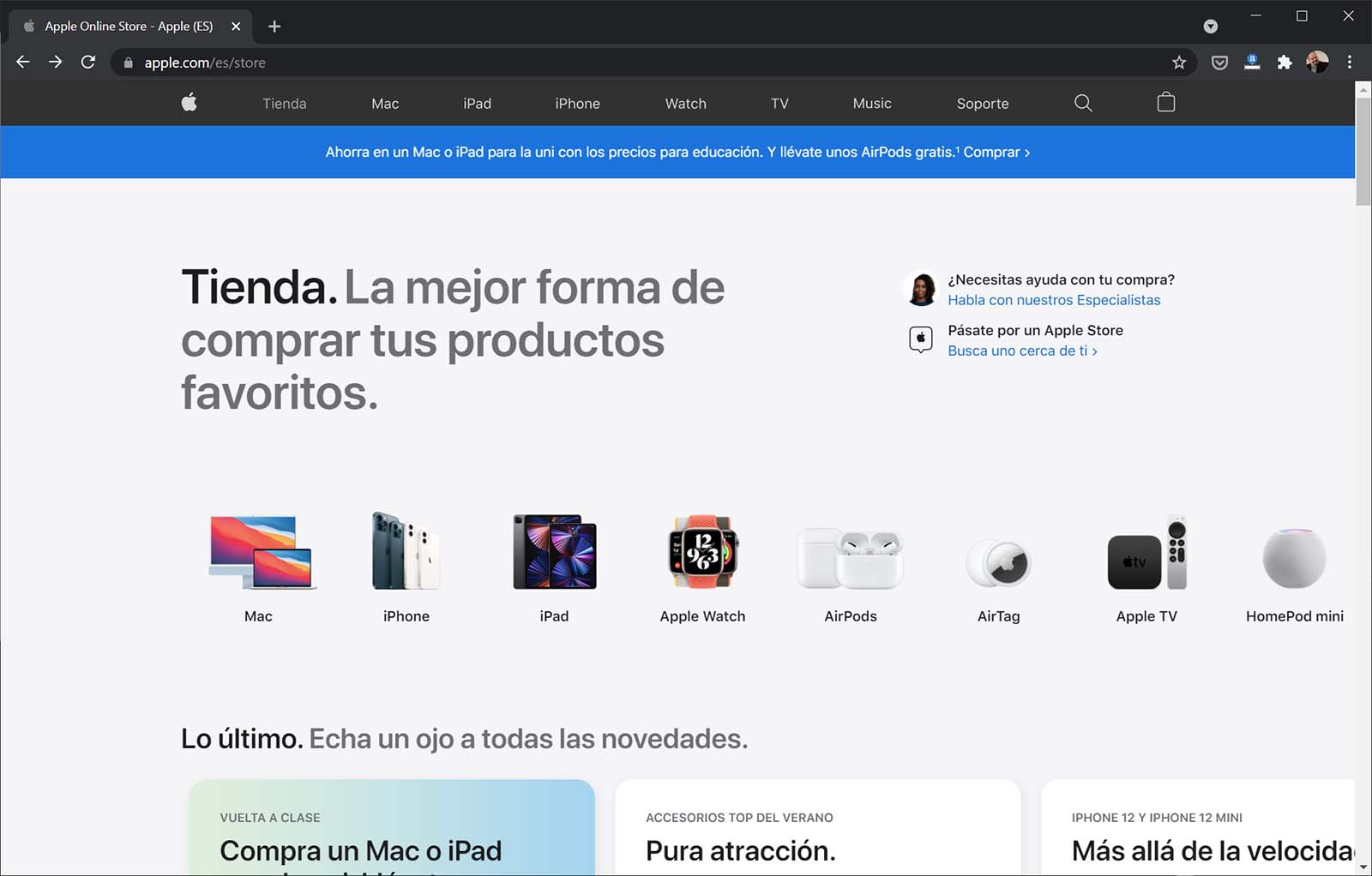Click the address bar URL field

click(652, 63)
